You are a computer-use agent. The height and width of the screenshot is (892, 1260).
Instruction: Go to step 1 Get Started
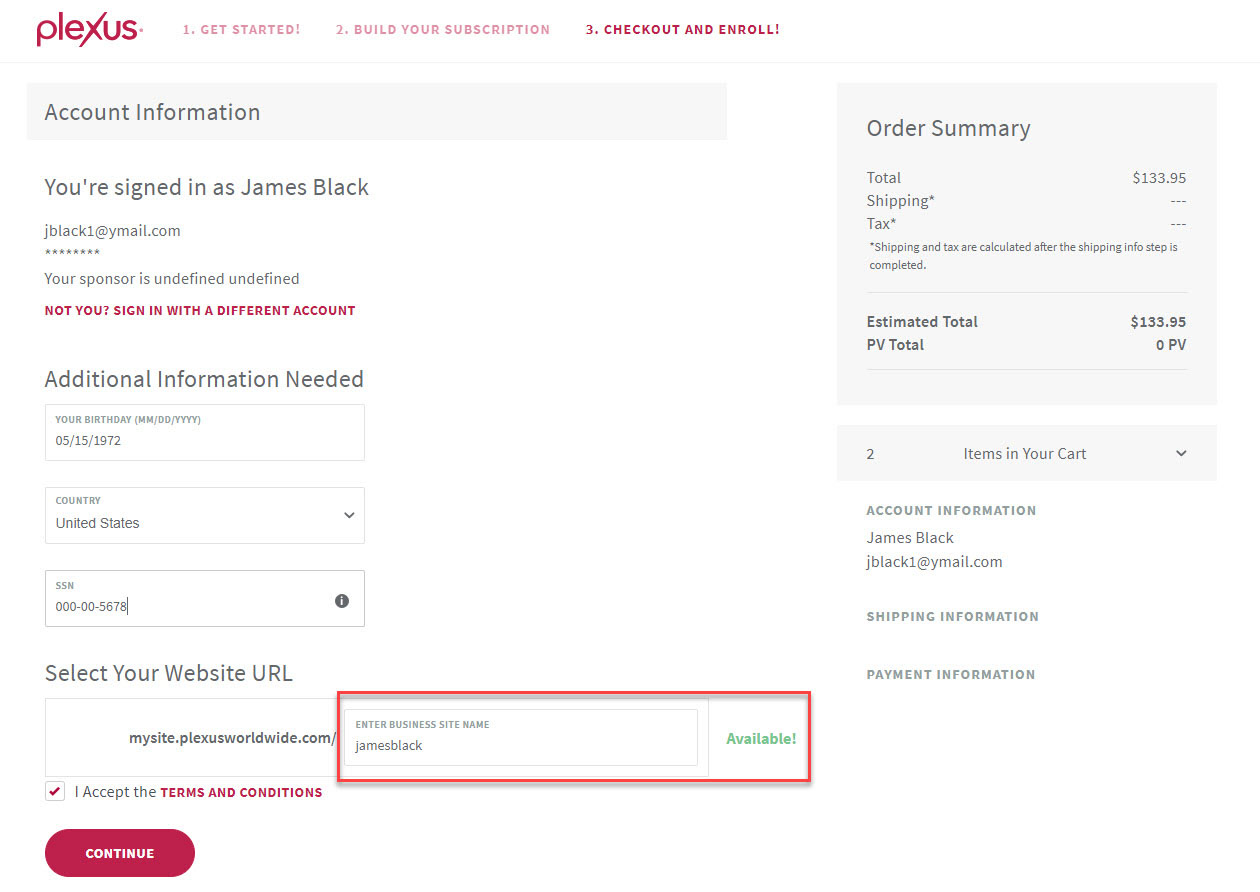click(241, 30)
